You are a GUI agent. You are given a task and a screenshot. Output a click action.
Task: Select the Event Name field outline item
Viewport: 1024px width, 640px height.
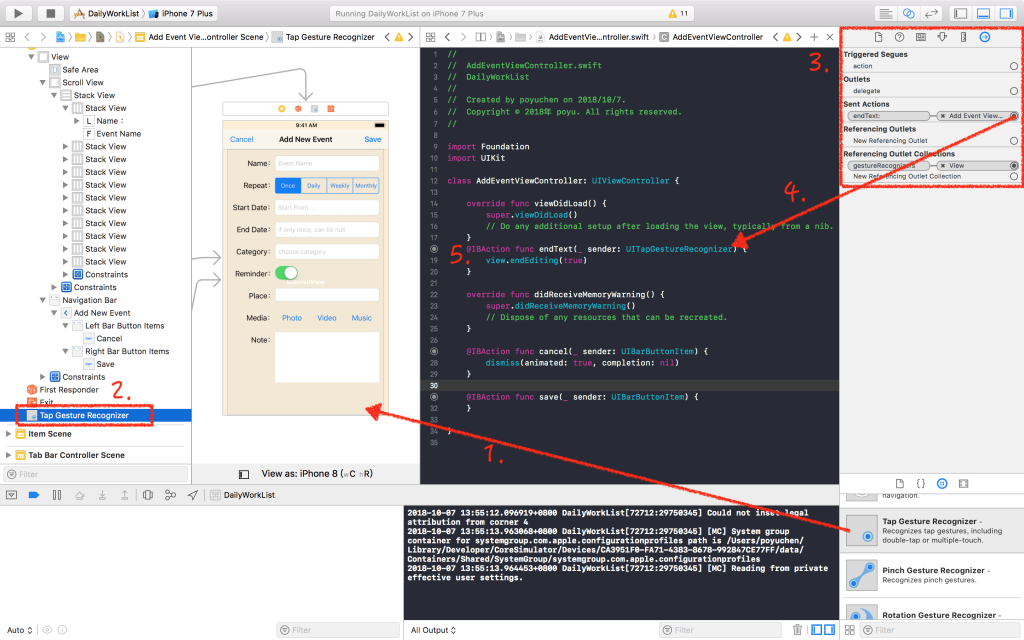click(x=118, y=133)
